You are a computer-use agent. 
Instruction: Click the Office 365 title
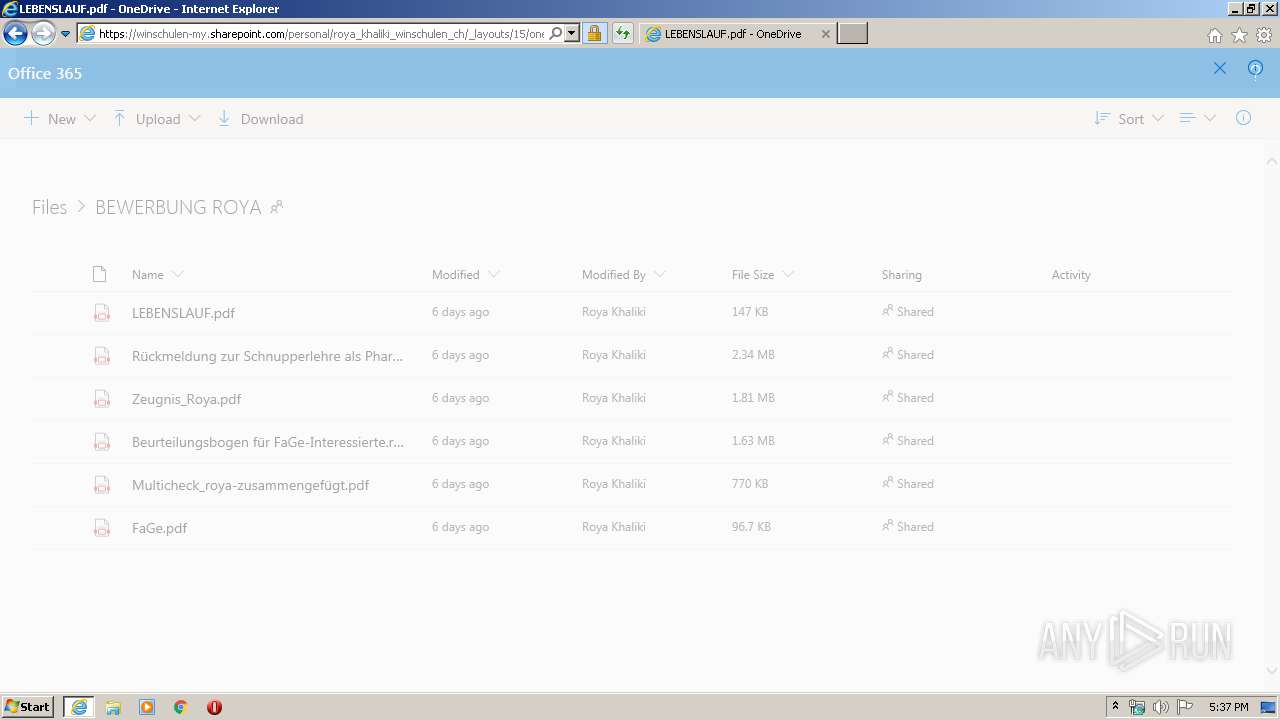45,73
